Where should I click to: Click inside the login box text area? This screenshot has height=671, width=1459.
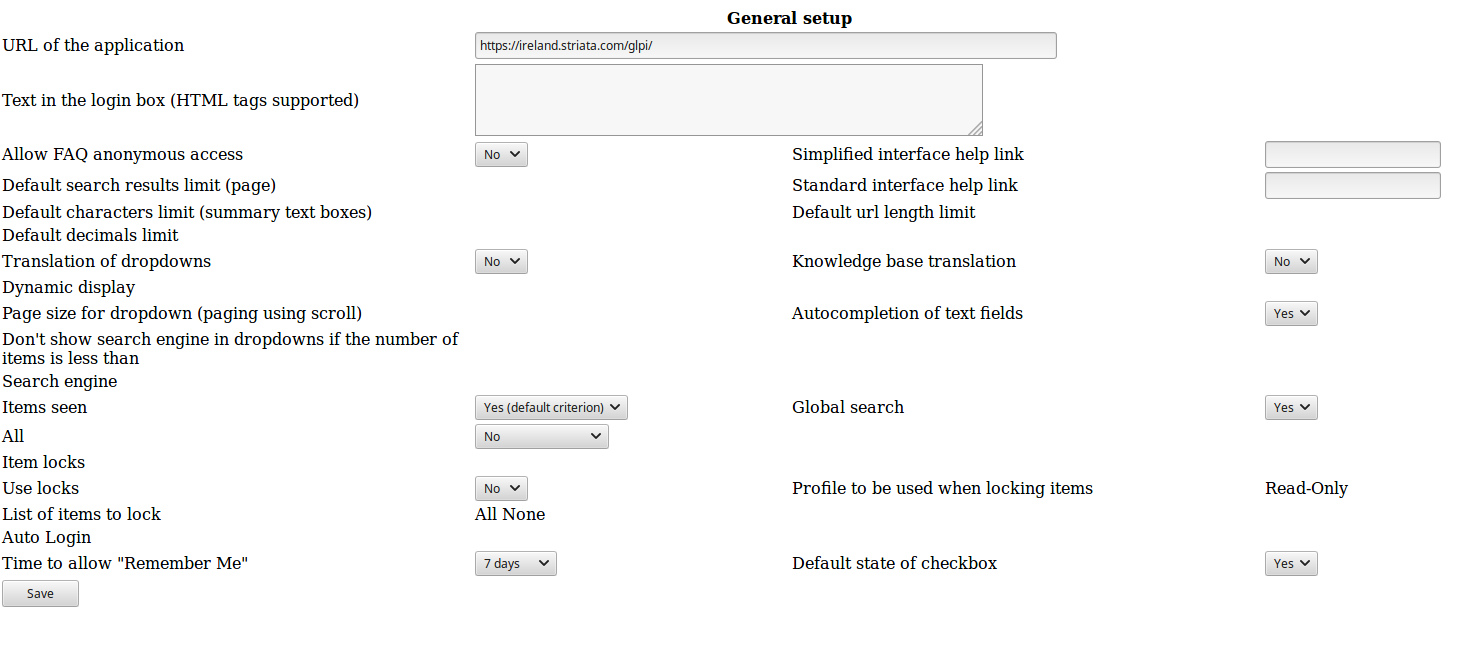click(728, 99)
